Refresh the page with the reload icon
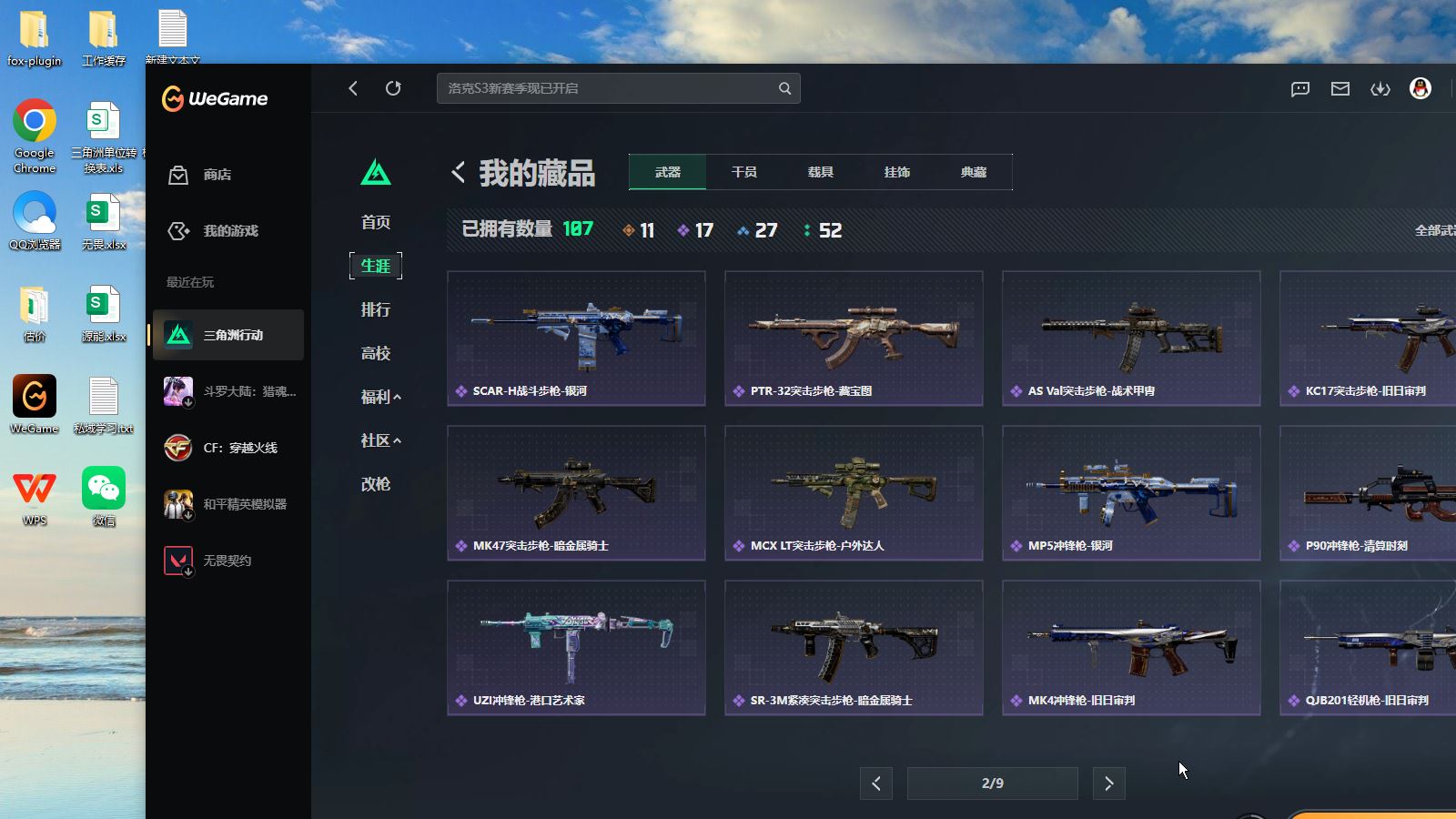Image resolution: width=1456 pixels, height=819 pixels. point(393,88)
